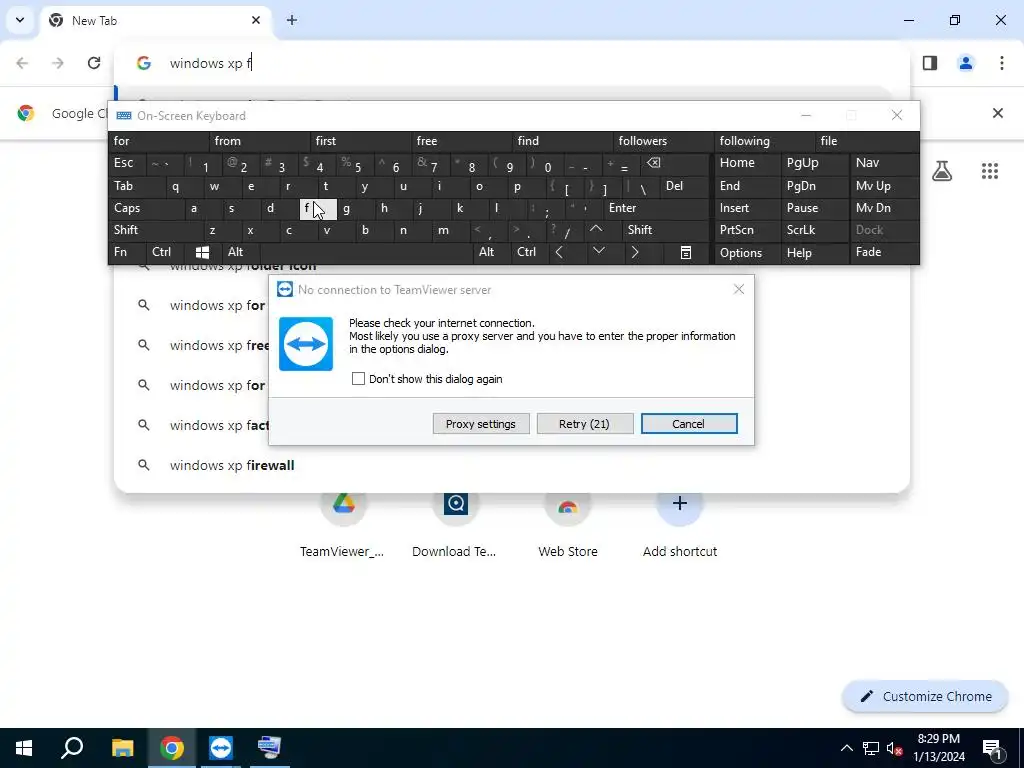Screen dimensions: 1024x768
Task: Close the New Tab tab
Action: pos(256,20)
